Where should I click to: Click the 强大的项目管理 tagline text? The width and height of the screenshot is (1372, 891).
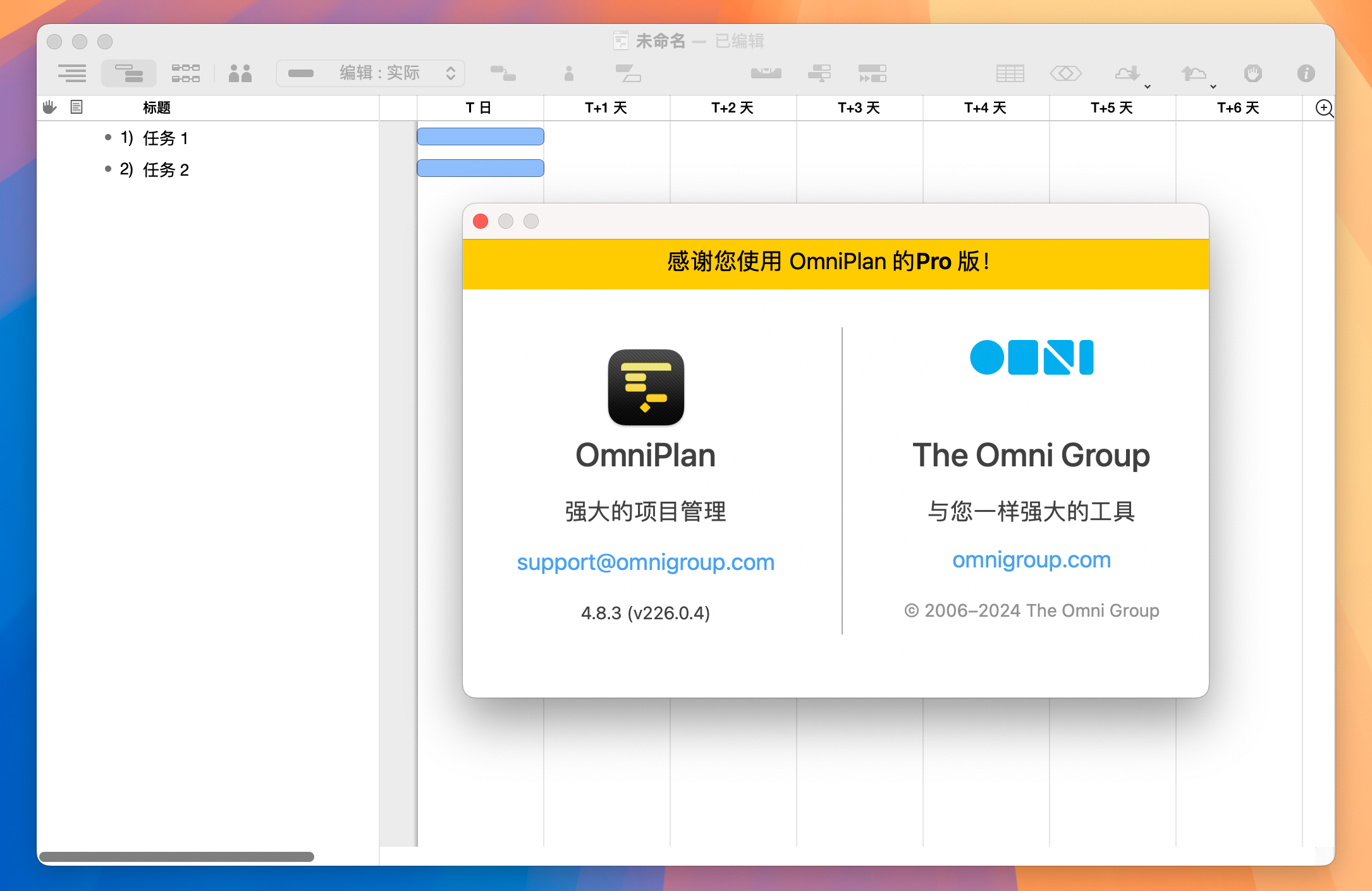point(646,511)
